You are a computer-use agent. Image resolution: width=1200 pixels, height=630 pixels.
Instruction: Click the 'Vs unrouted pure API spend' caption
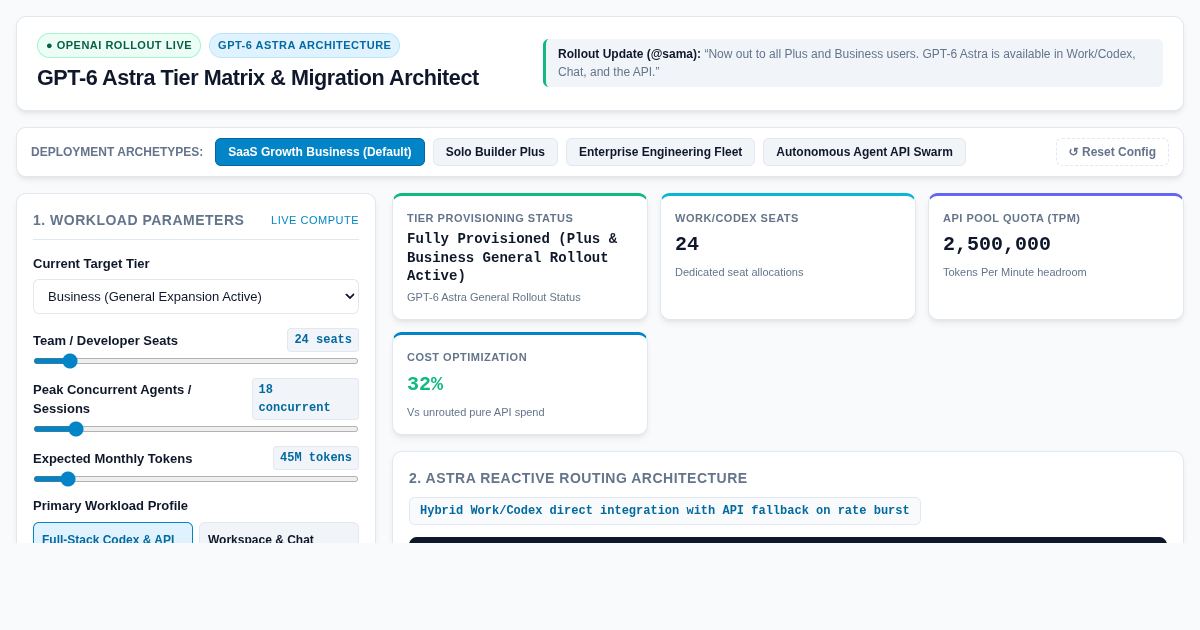476,412
